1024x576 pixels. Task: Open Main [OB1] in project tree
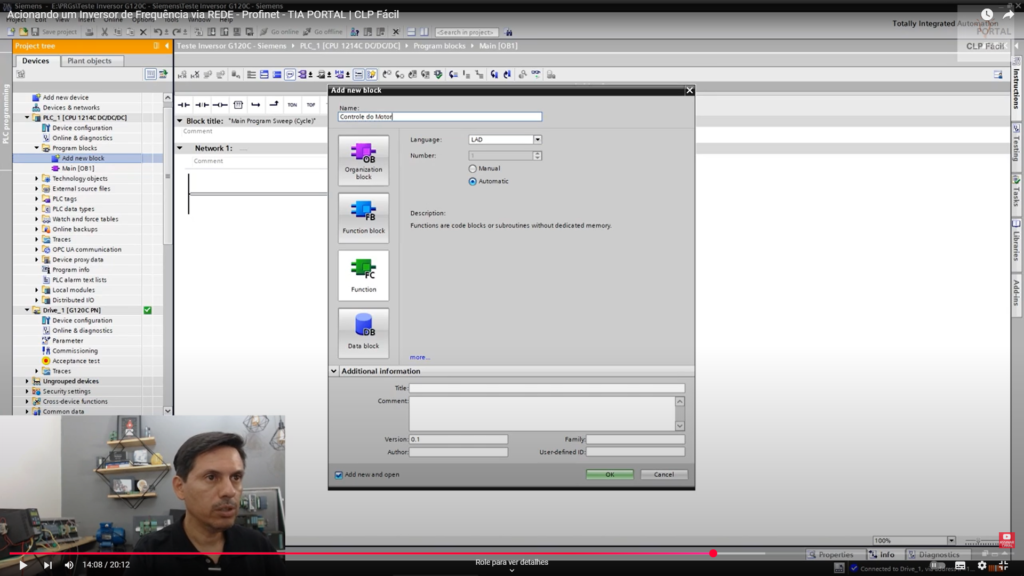coord(78,168)
